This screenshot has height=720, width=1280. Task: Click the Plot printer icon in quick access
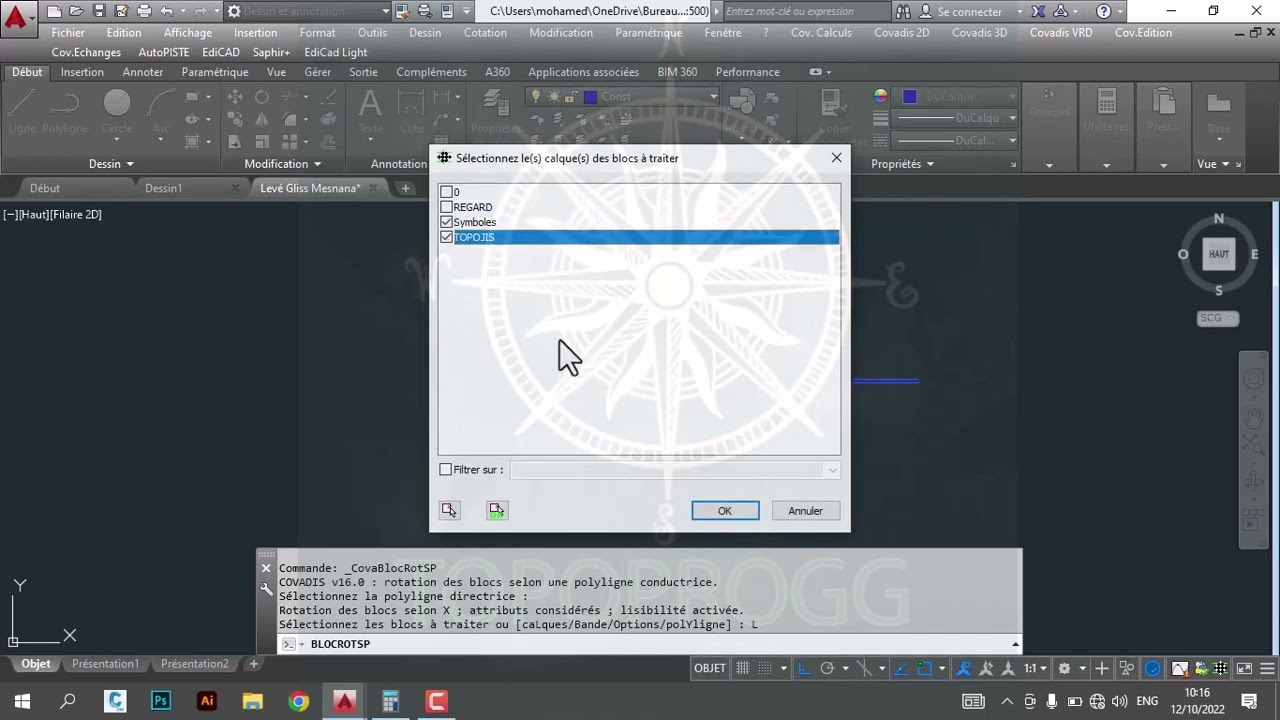pos(144,12)
